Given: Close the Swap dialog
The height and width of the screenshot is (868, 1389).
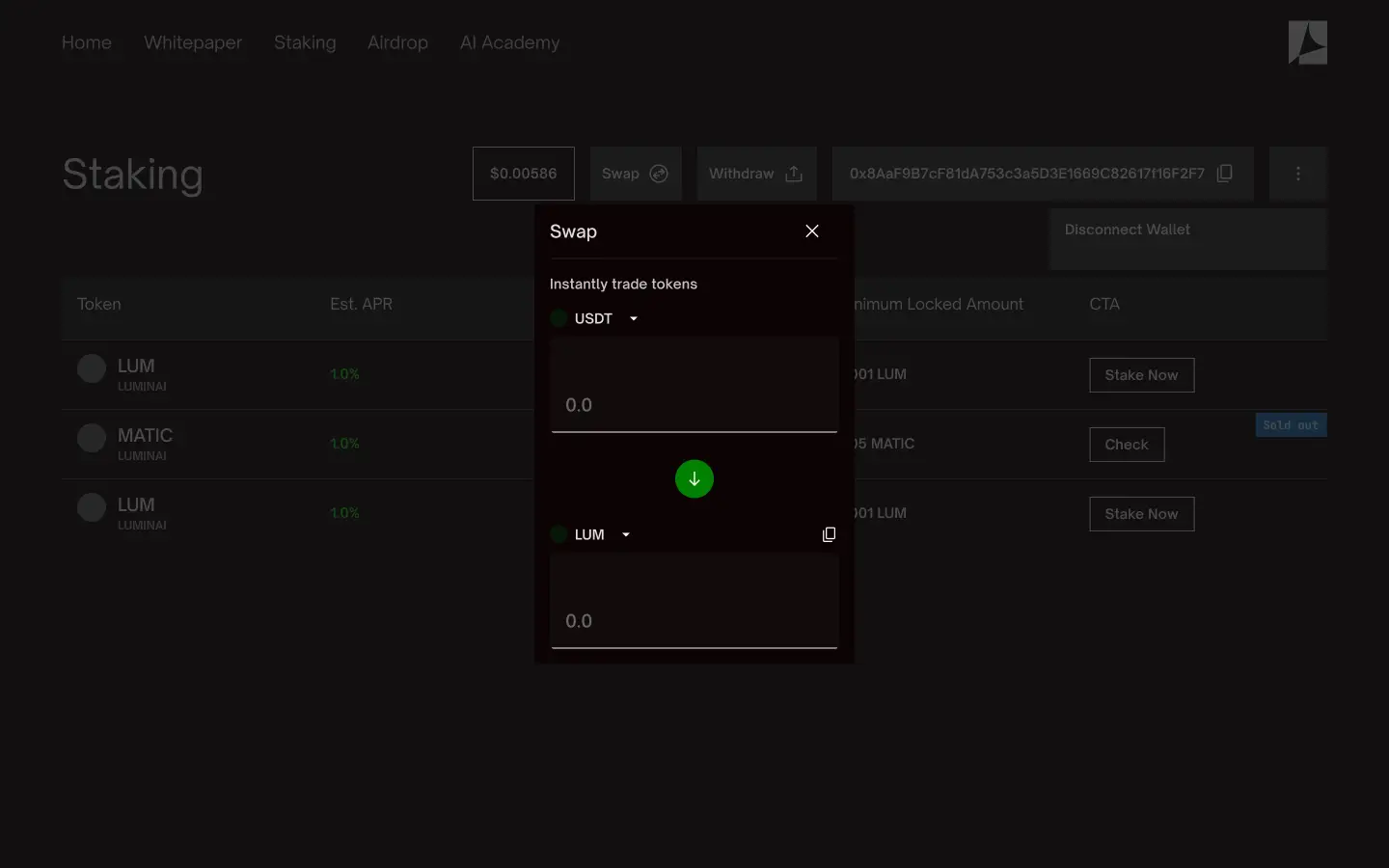Looking at the screenshot, I should [x=812, y=231].
